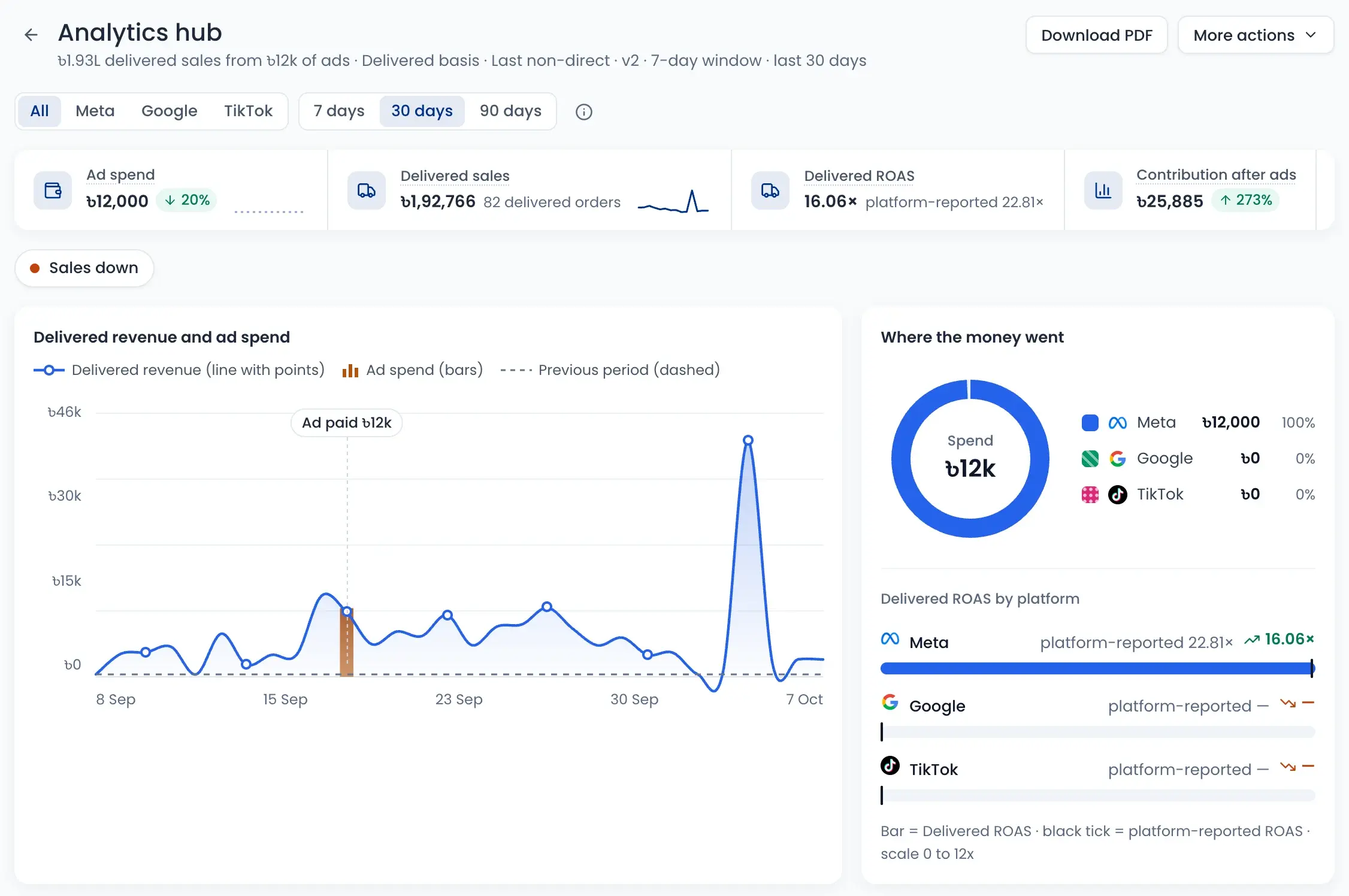The height and width of the screenshot is (896, 1349).
Task: Click the Contribution after ads label
Action: pyautogui.click(x=1216, y=175)
